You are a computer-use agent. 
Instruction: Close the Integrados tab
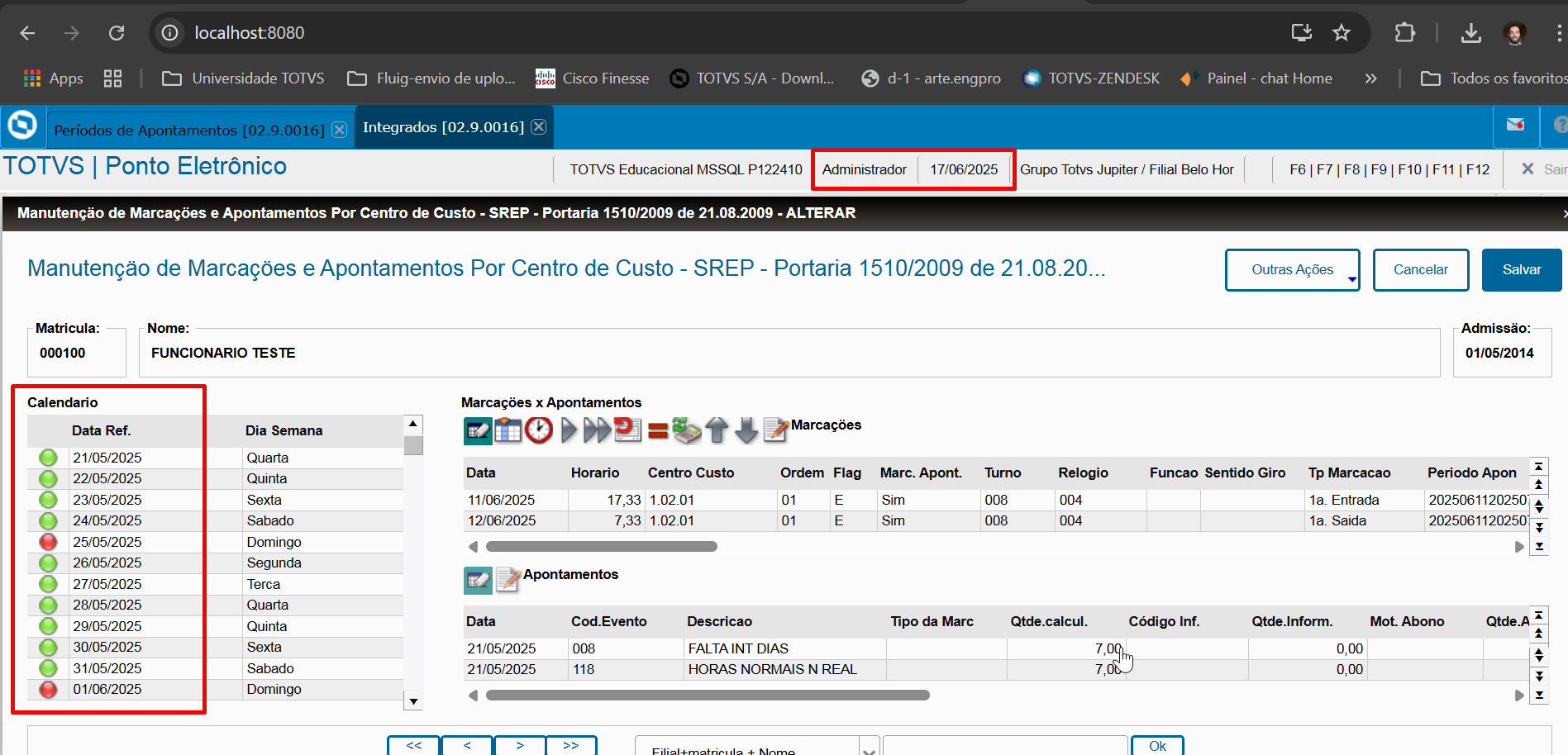pyautogui.click(x=538, y=126)
